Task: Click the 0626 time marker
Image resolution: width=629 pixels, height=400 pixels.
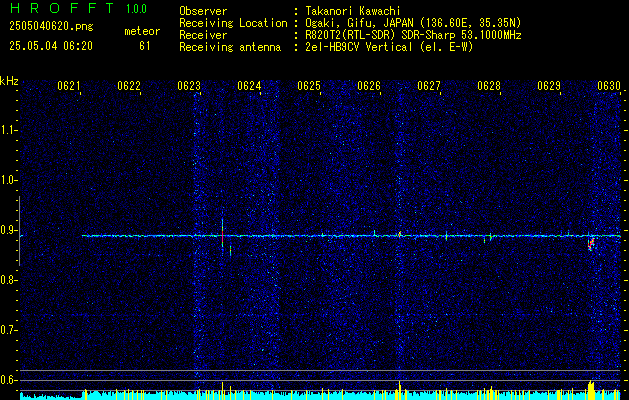Action: tap(369, 86)
